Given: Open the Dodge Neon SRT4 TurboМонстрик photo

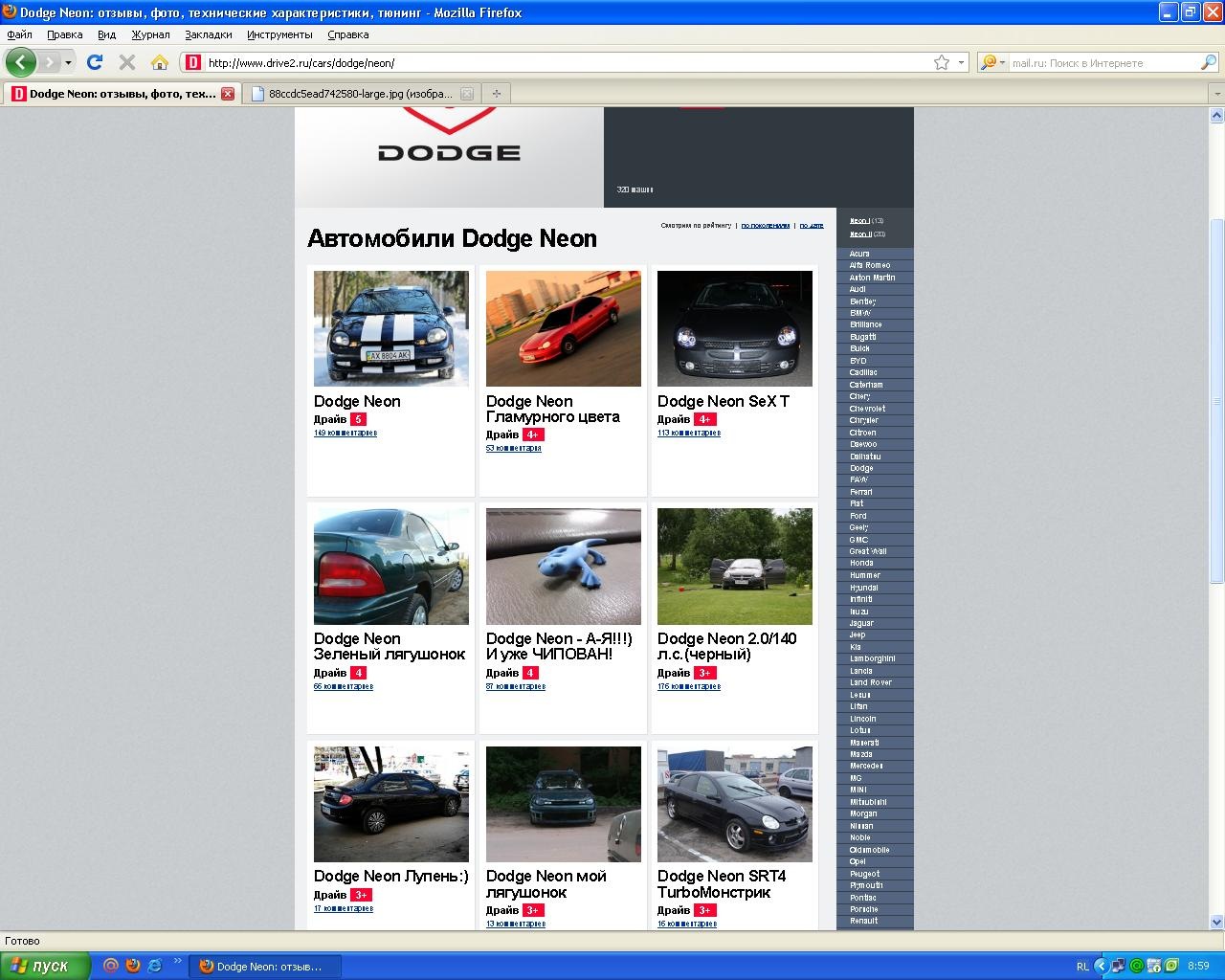Looking at the screenshot, I should pos(735,804).
